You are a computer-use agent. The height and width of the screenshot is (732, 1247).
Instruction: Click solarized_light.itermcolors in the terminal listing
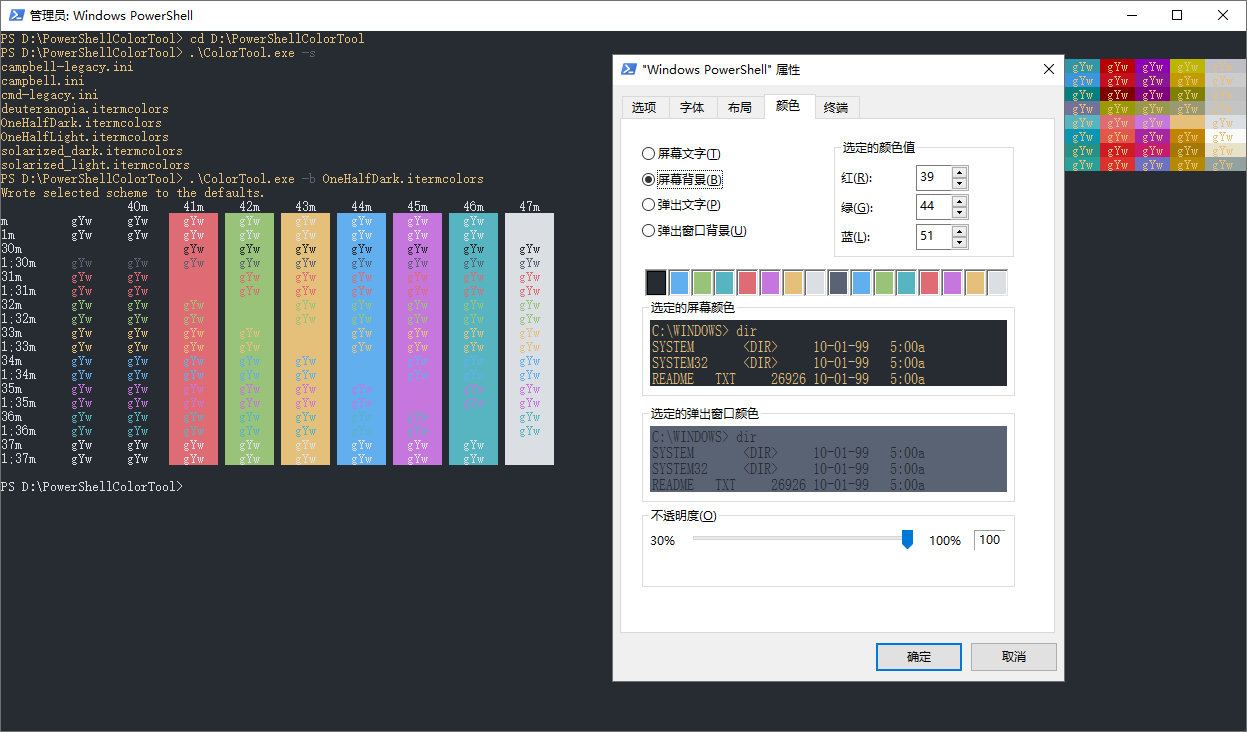(95, 165)
